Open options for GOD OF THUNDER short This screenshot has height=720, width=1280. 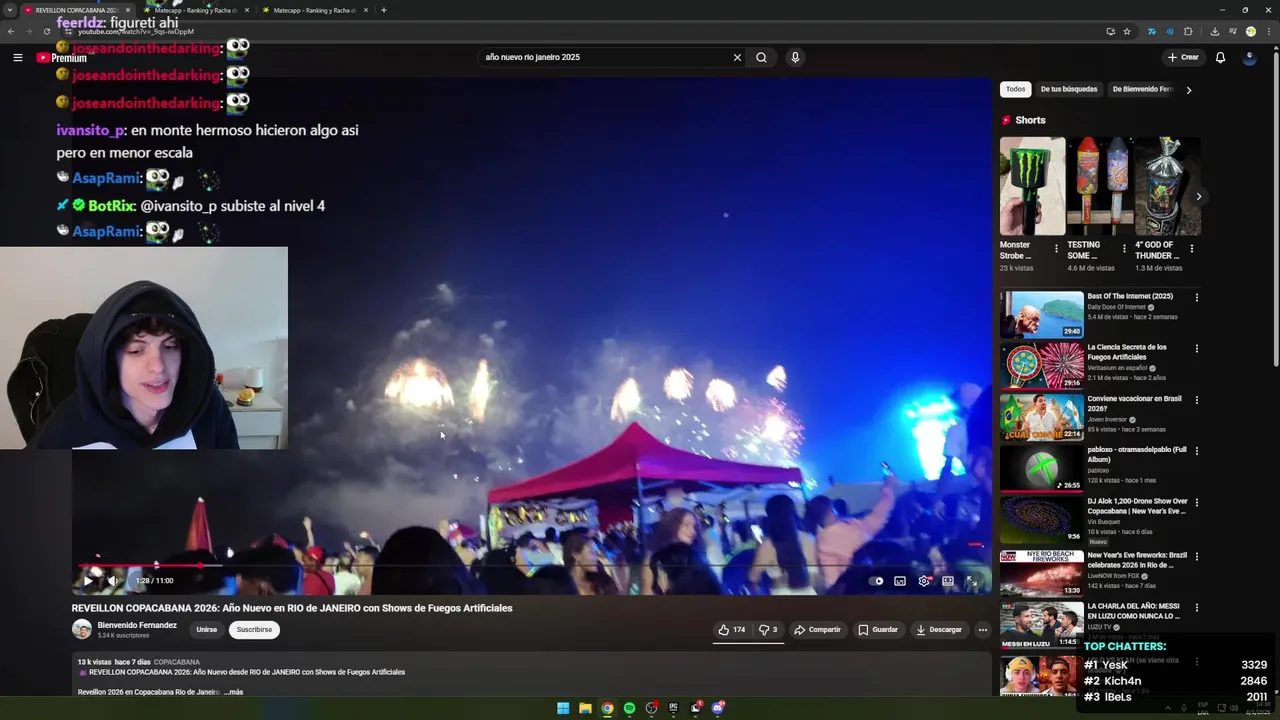pos(1191,248)
